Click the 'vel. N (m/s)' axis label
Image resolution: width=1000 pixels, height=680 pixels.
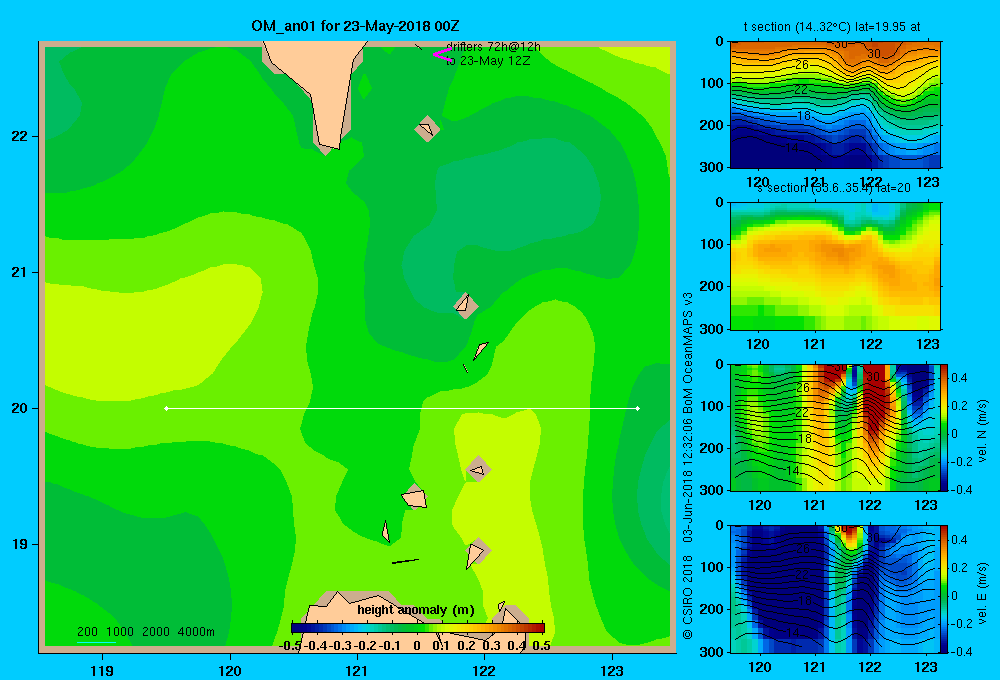click(982, 431)
